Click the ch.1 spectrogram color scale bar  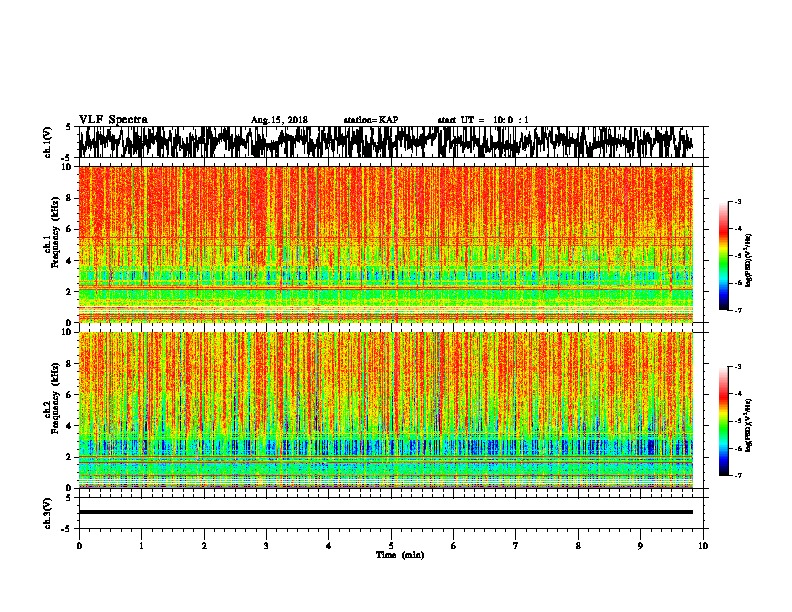coord(724,256)
